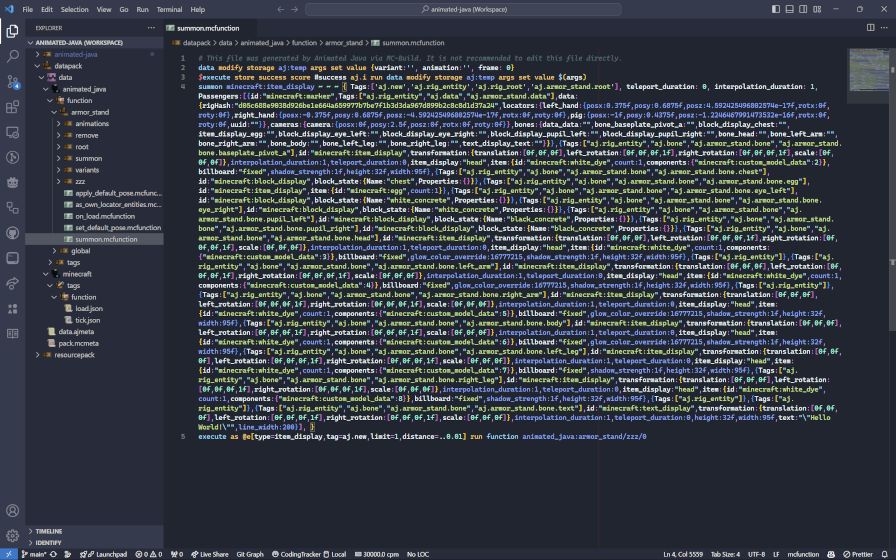Click the ports forwarded counter in status bar

[x=177, y=554]
